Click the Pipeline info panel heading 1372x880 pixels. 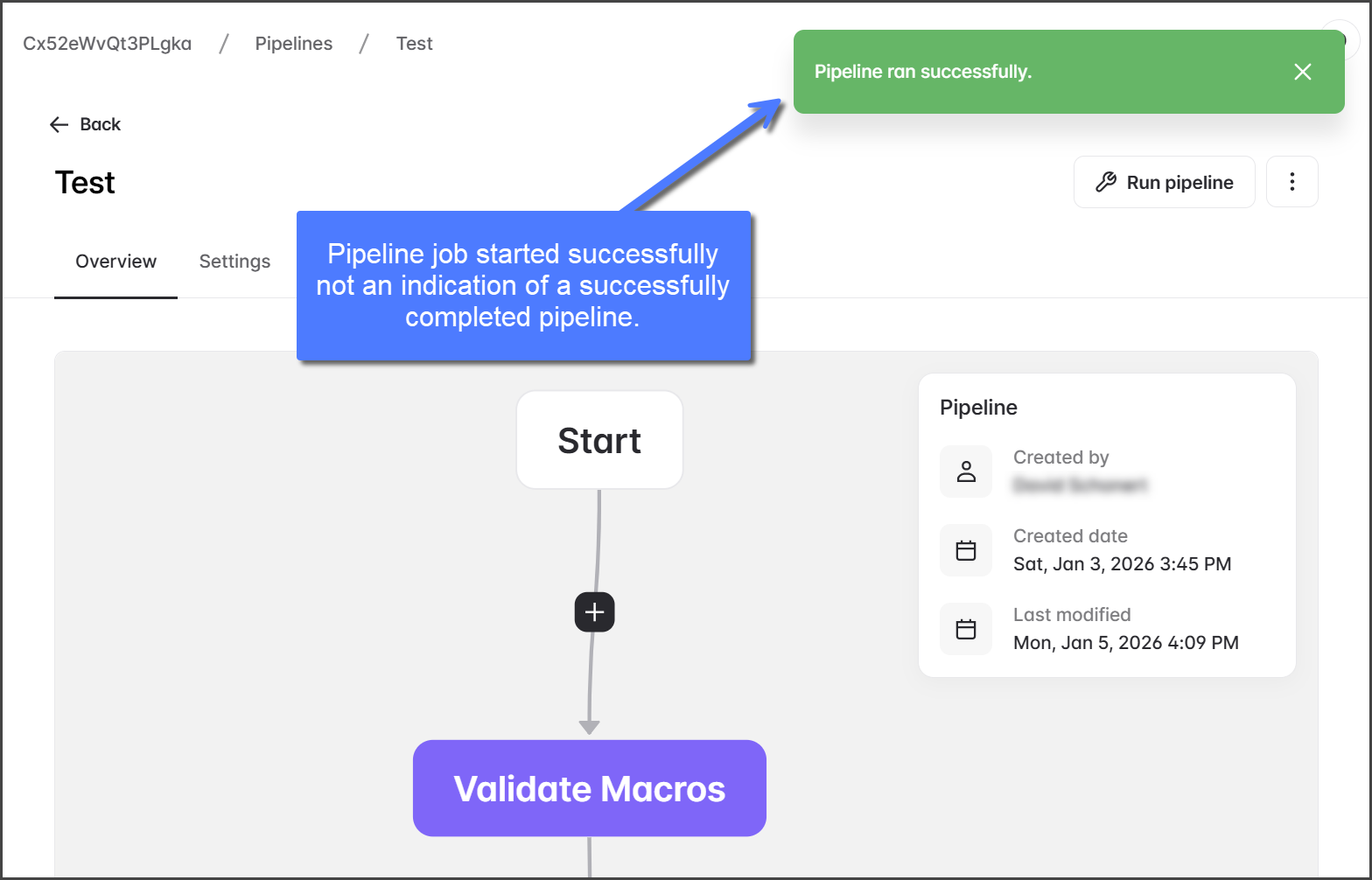(978, 408)
